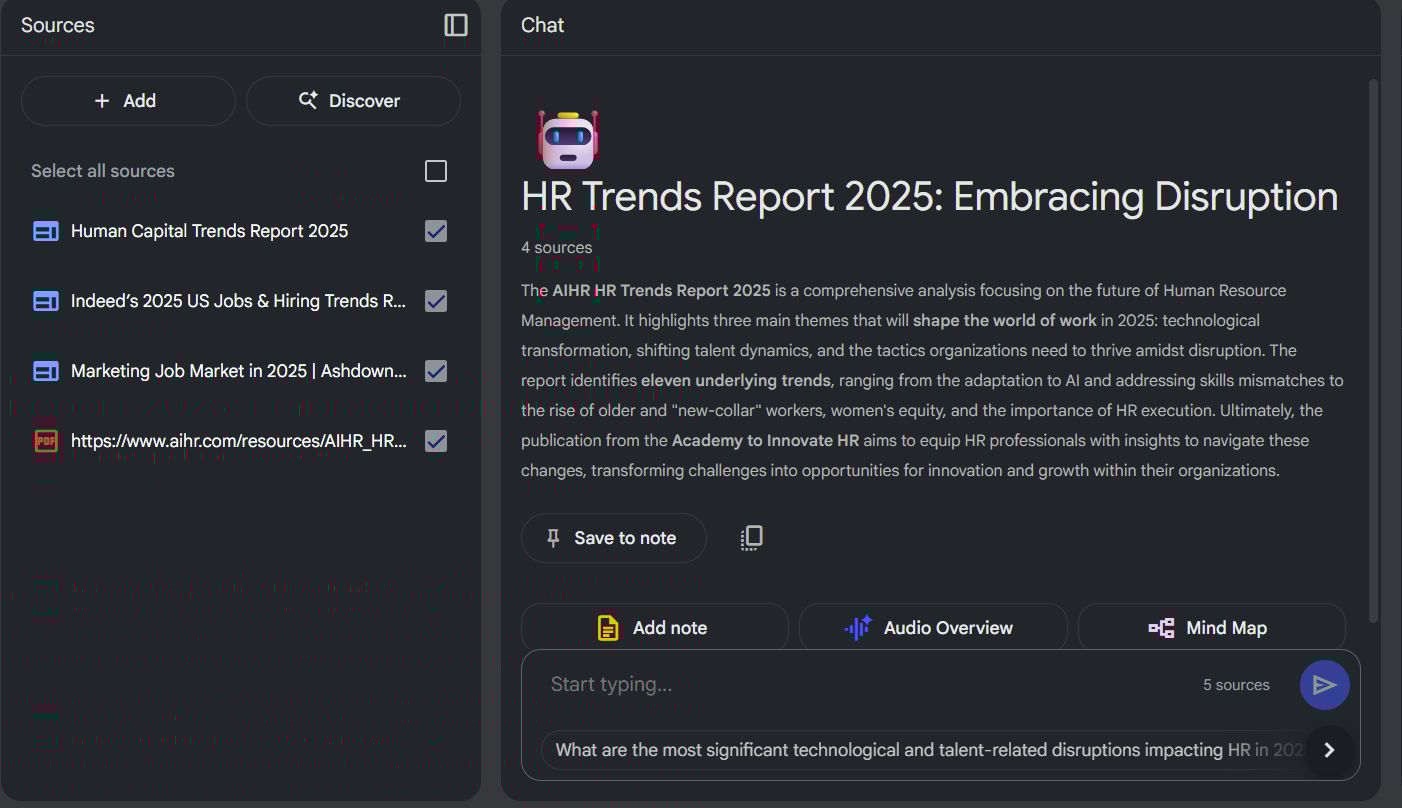Click the Add source button
Screen dimensions: 1402x808
tap(128, 101)
